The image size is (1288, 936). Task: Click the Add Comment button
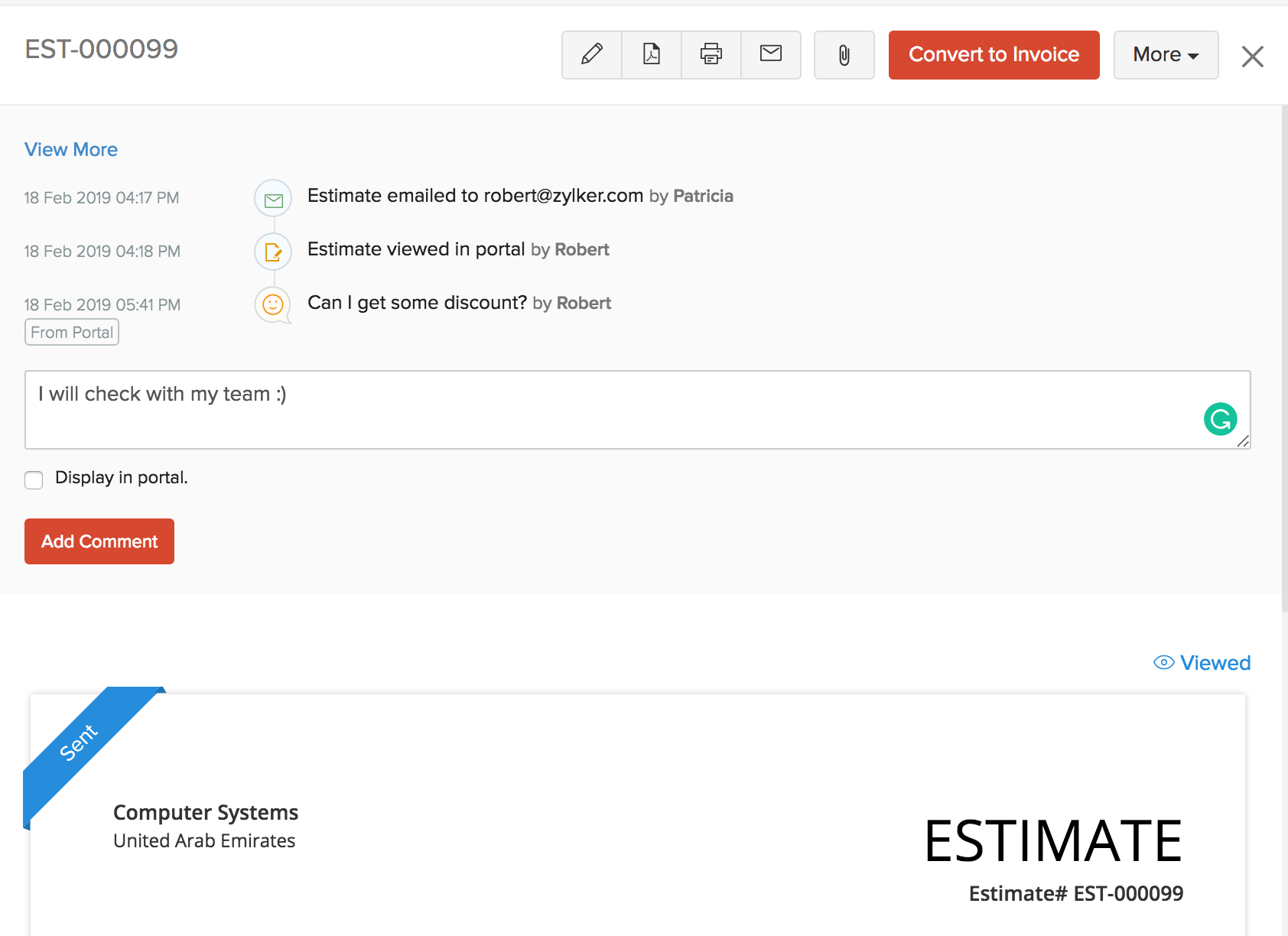99,541
